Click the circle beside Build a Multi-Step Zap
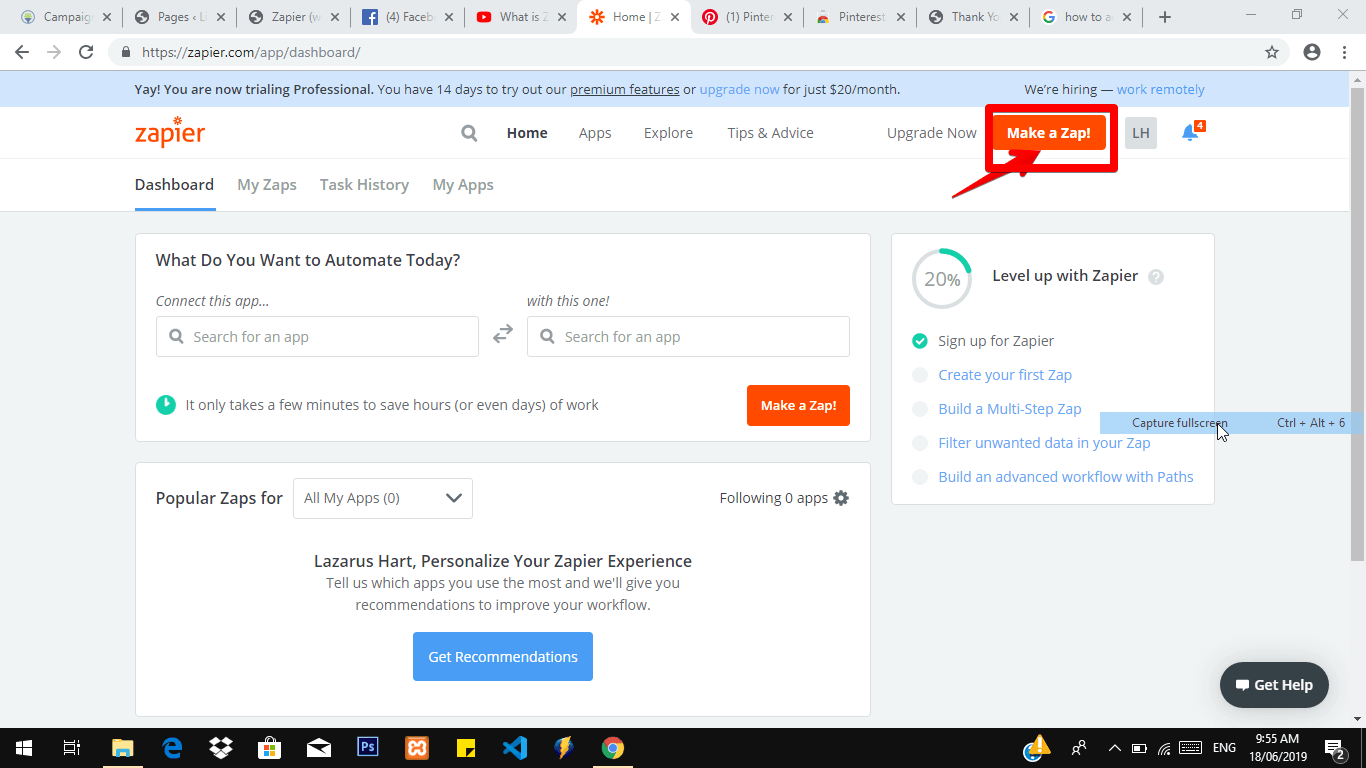Screen dimensions: 1366x768 tap(920, 409)
